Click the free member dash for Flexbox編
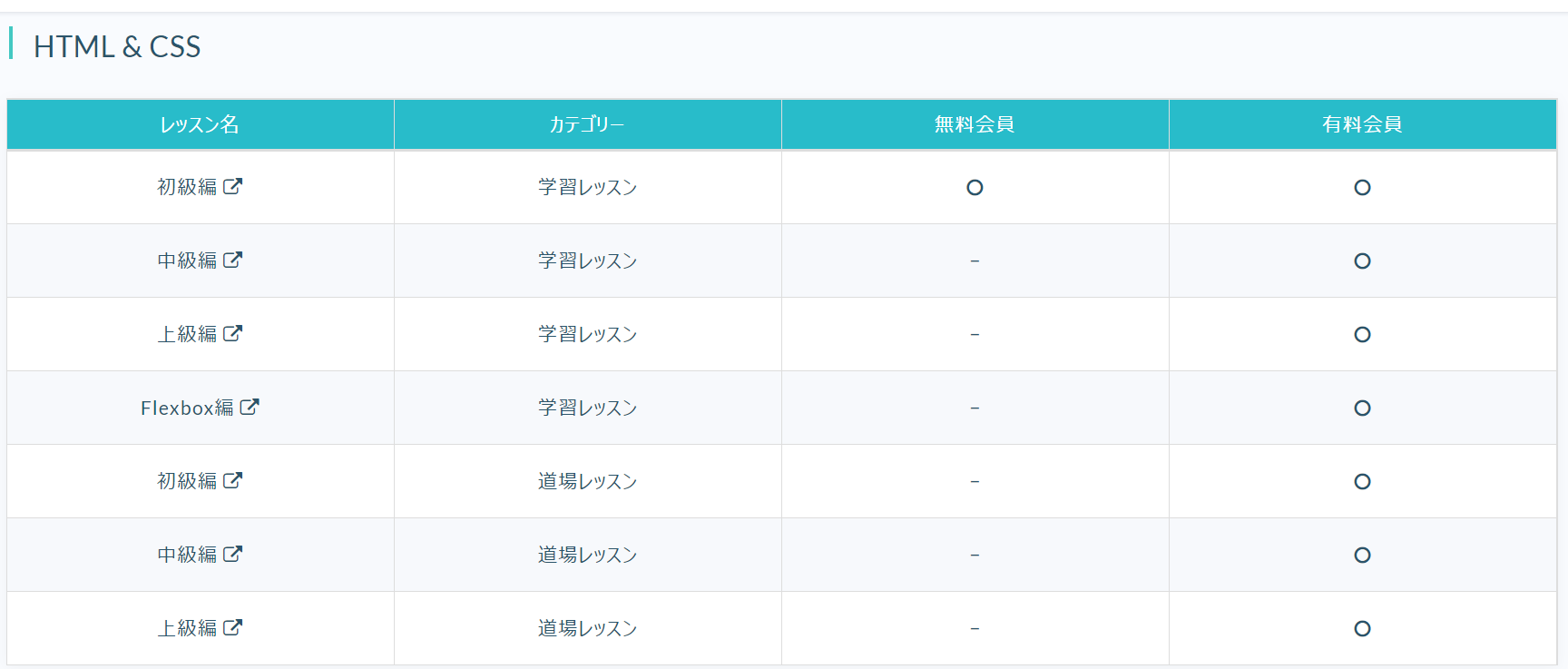The width and height of the screenshot is (1568, 669). [975, 408]
